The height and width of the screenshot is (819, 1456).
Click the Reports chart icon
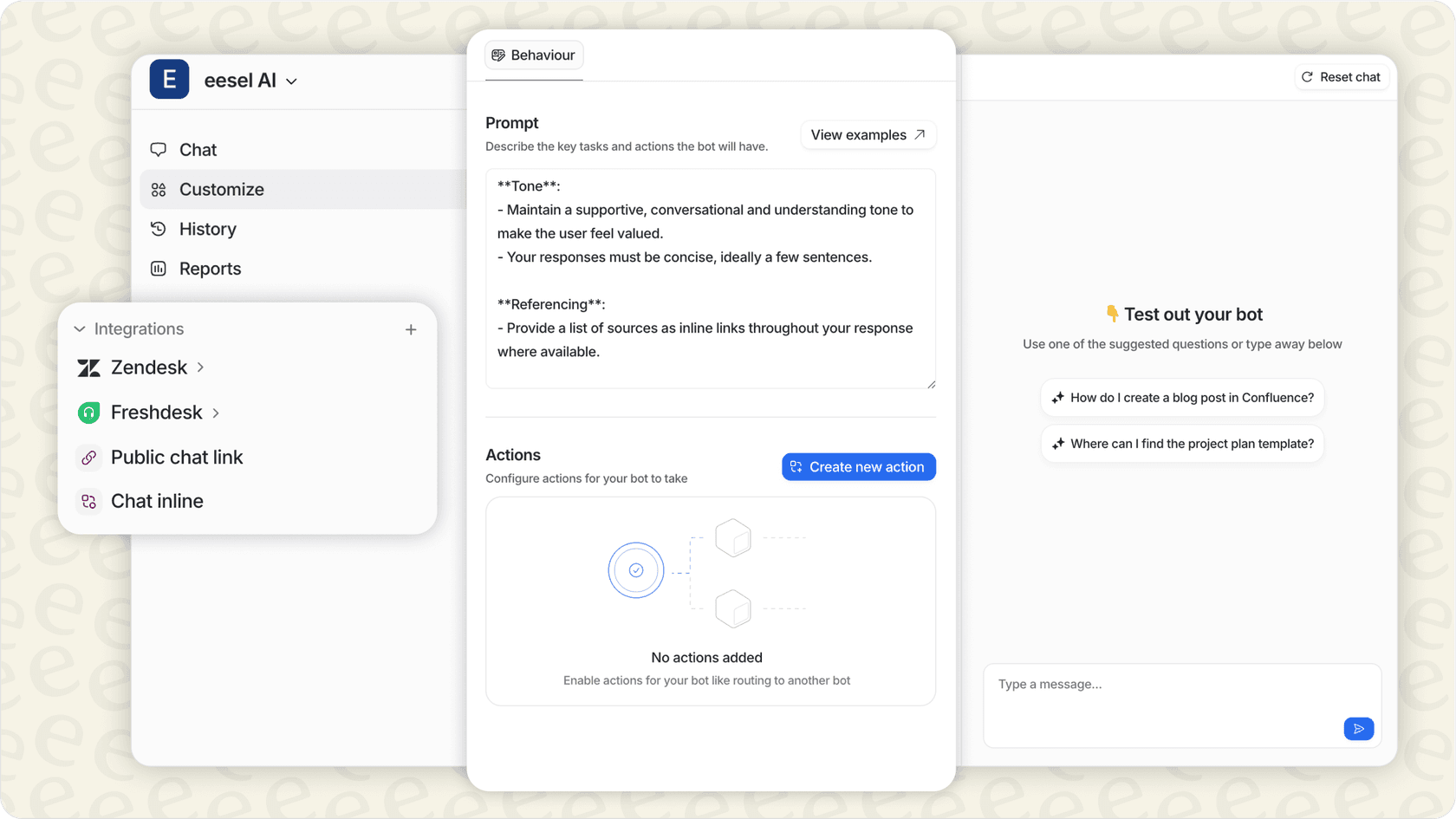point(159,268)
